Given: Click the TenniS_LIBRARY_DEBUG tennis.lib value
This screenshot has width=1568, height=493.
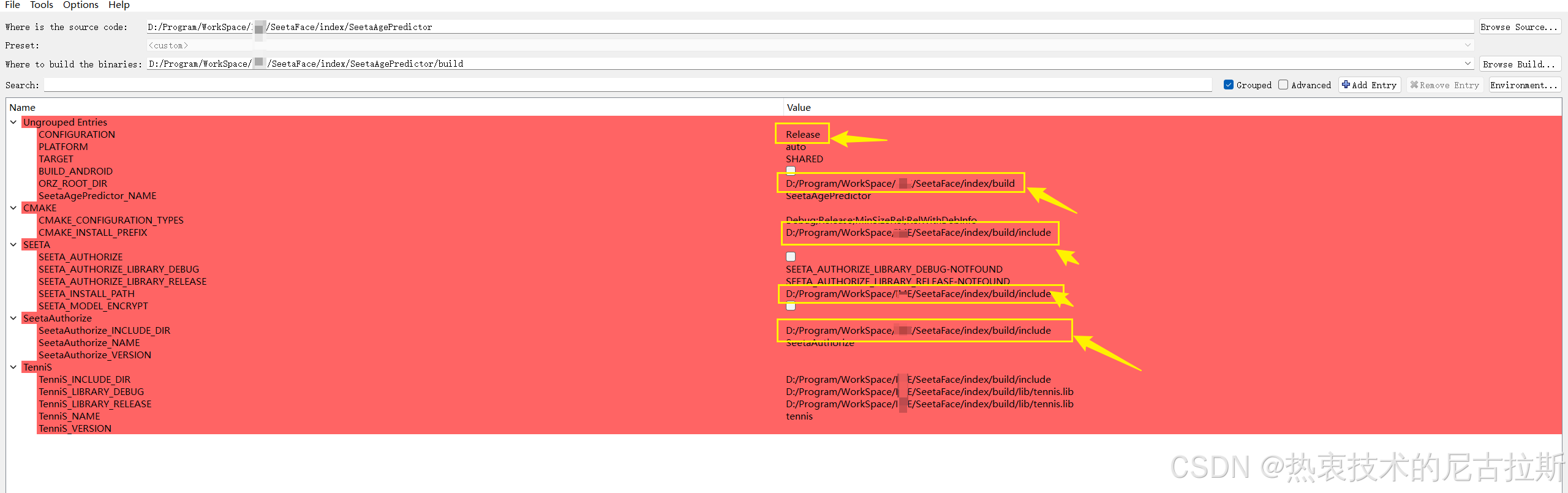Looking at the screenshot, I should (x=929, y=391).
